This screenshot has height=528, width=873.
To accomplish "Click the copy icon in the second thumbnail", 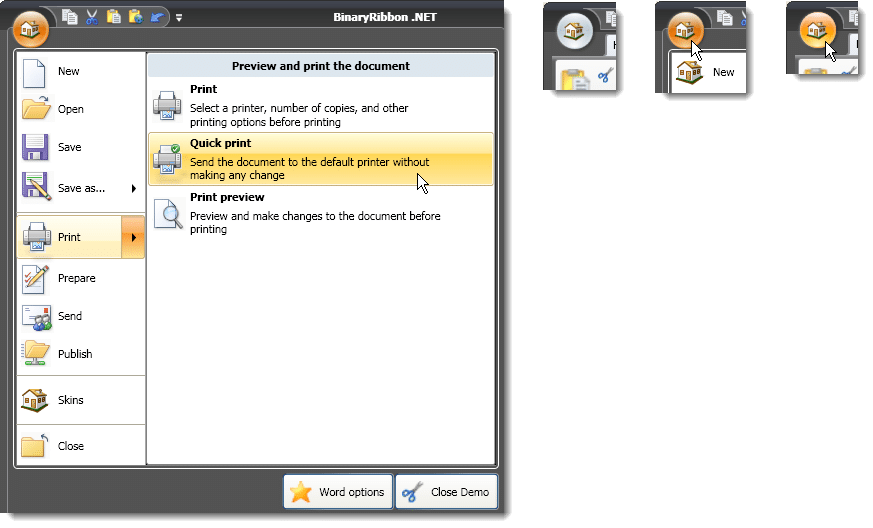I will pos(724,18).
